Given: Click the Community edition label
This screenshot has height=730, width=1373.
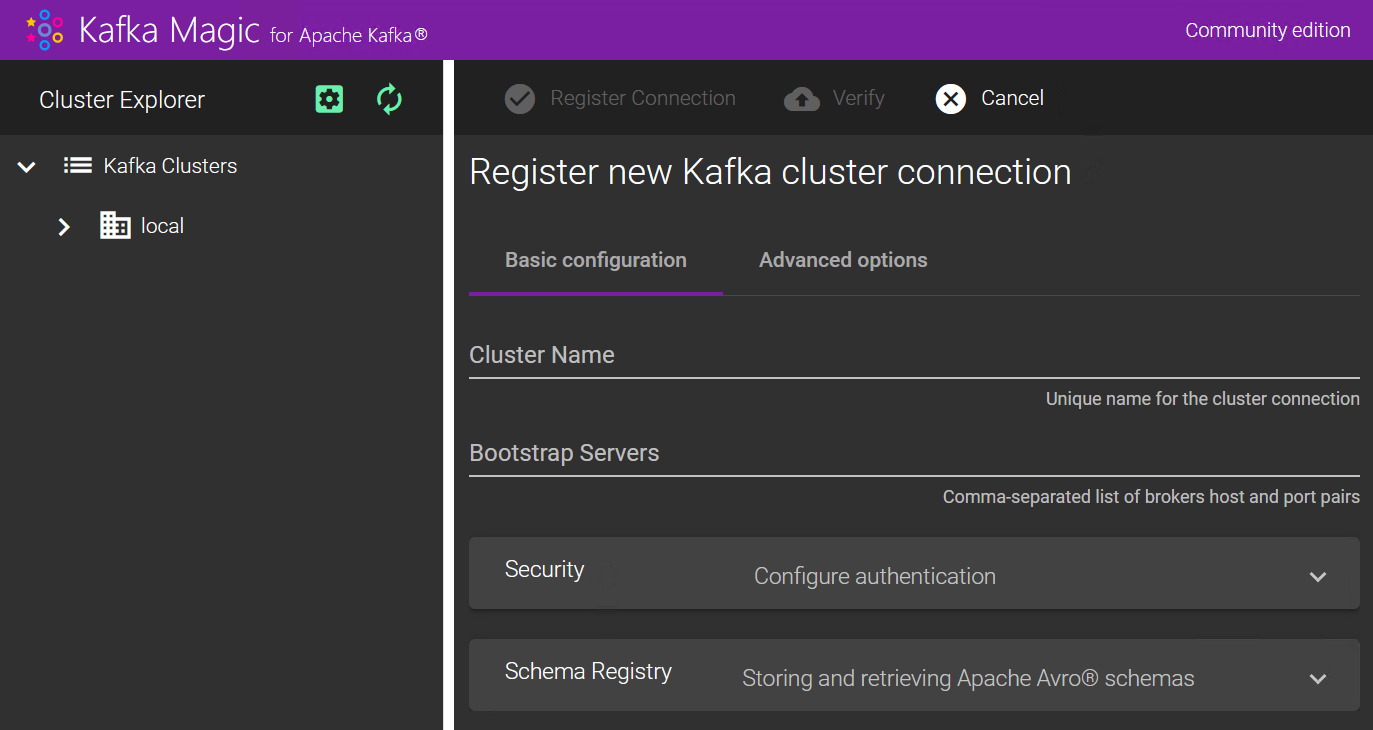Looking at the screenshot, I should coord(1268,30).
